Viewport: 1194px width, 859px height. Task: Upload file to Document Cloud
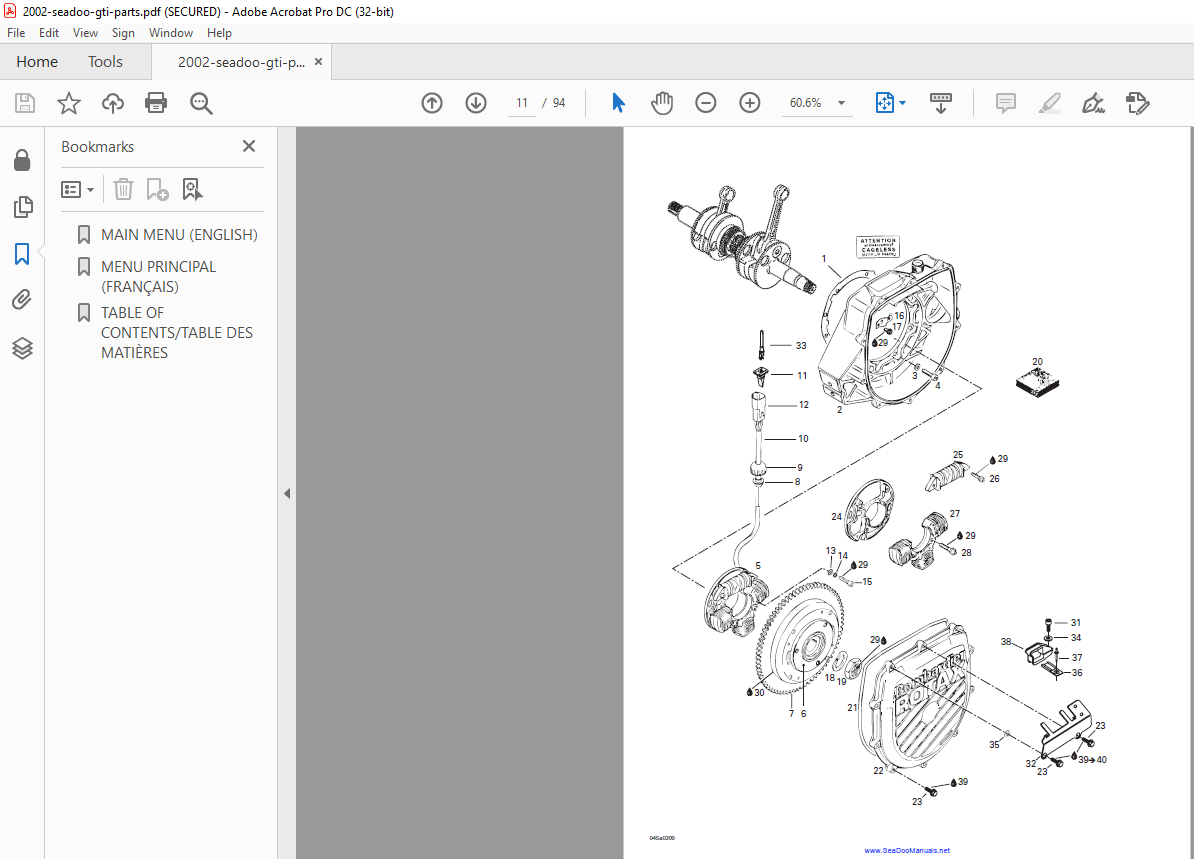(113, 103)
